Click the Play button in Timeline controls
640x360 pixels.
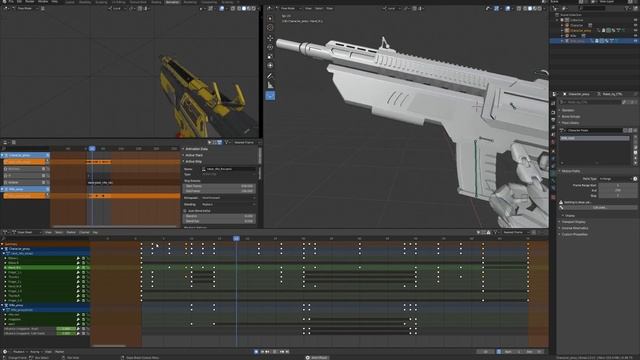(x=275, y=351)
